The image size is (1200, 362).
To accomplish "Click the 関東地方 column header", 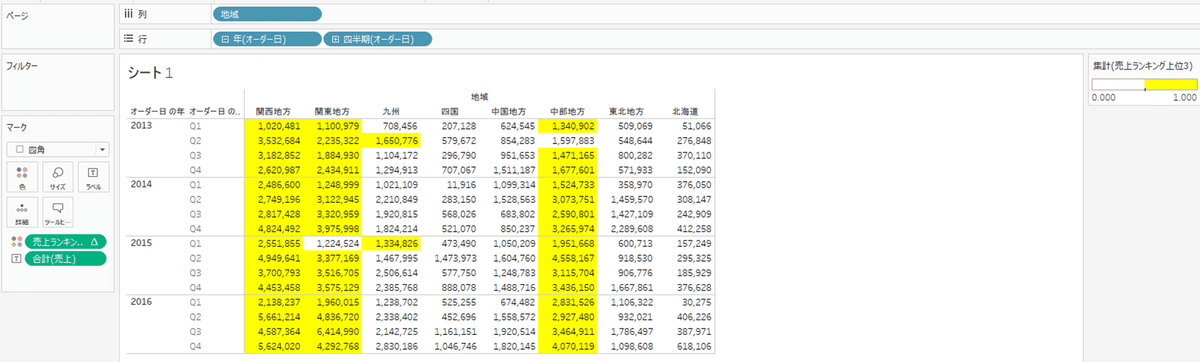I will point(332,111).
